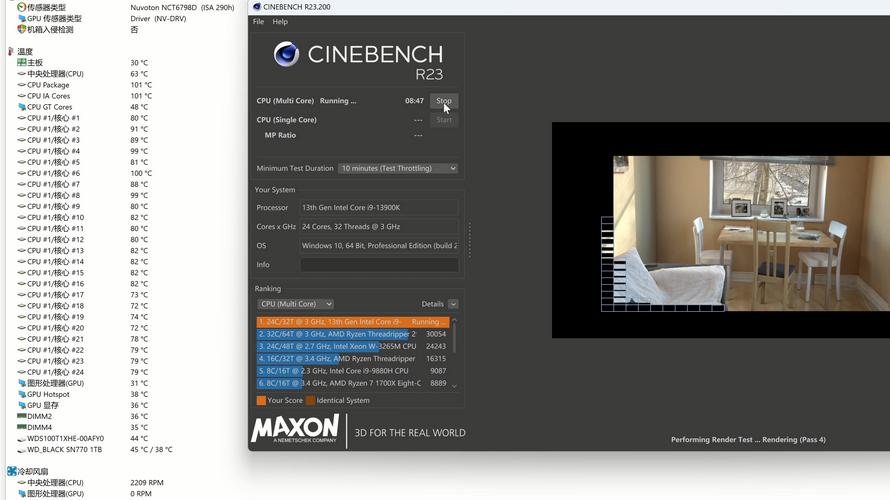Click the WDS100T1XHE-00AFY0 drive icon
Screen dimensions: 890x500
(22, 439)
